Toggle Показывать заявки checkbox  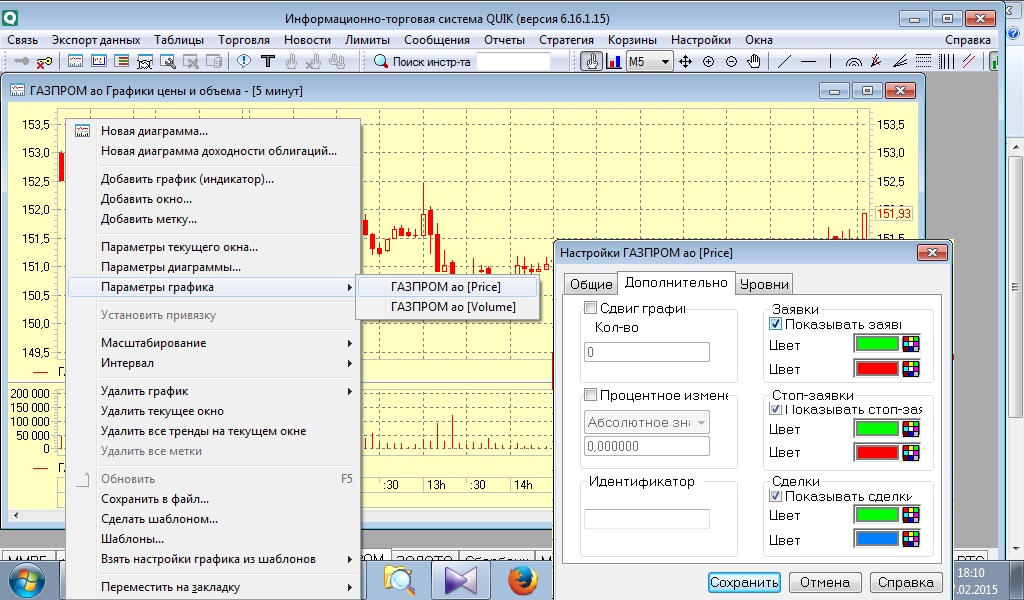click(x=776, y=324)
